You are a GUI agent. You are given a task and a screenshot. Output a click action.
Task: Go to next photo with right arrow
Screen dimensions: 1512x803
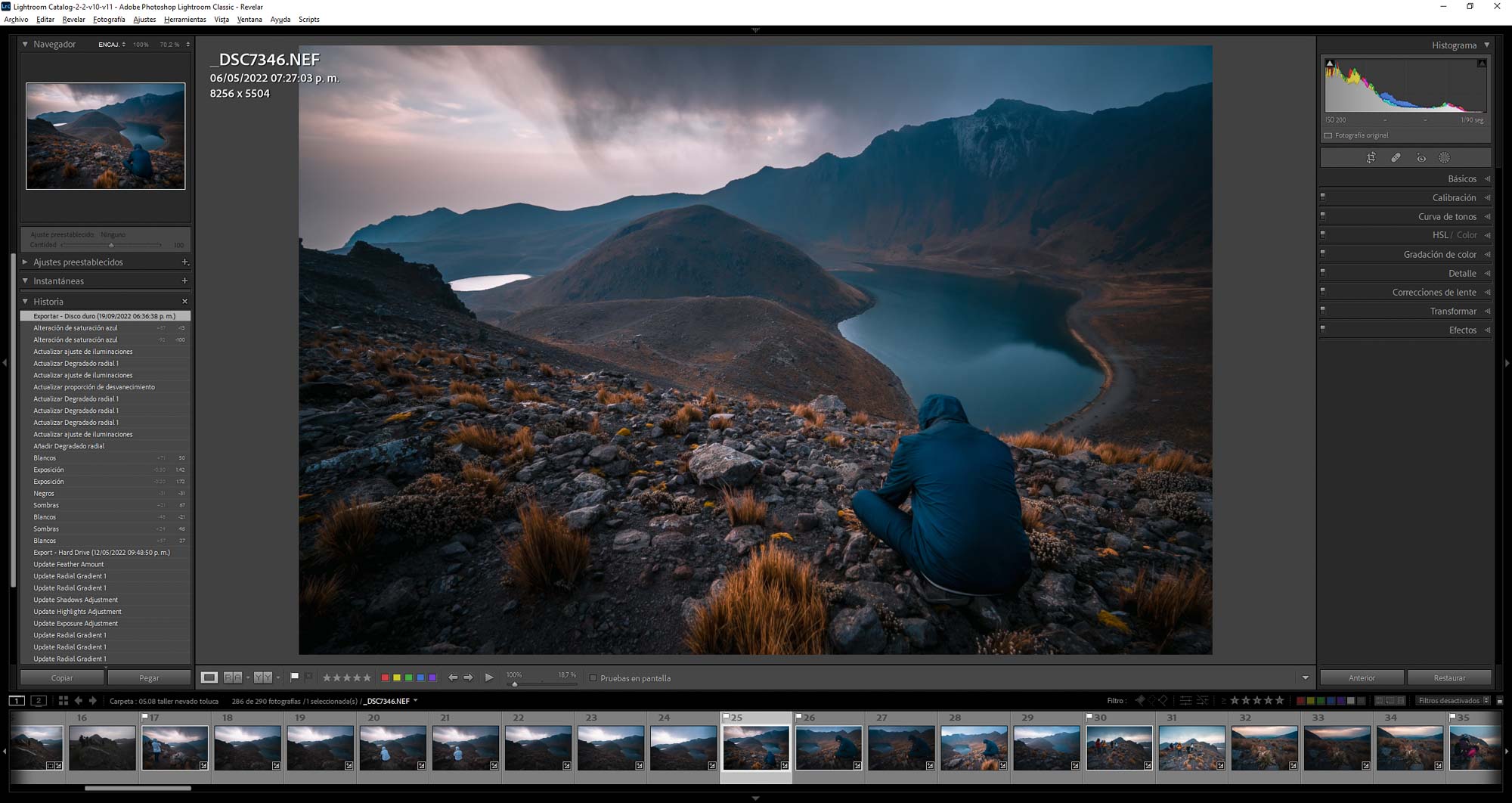[x=469, y=677]
